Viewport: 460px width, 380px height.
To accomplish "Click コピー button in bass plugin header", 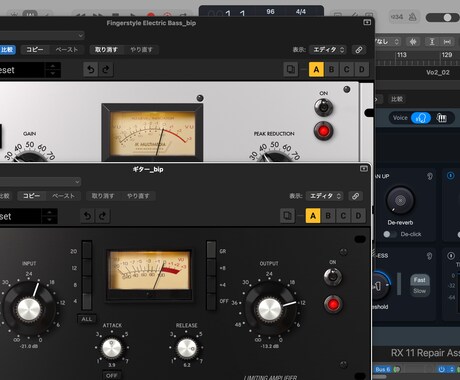I will [35, 50].
